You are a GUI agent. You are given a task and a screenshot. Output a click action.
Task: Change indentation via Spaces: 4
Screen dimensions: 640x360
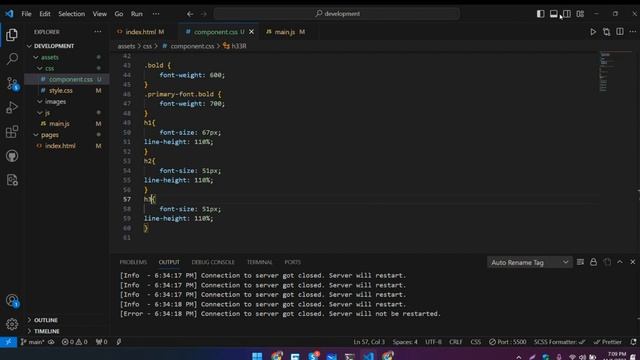pos(405,342)
